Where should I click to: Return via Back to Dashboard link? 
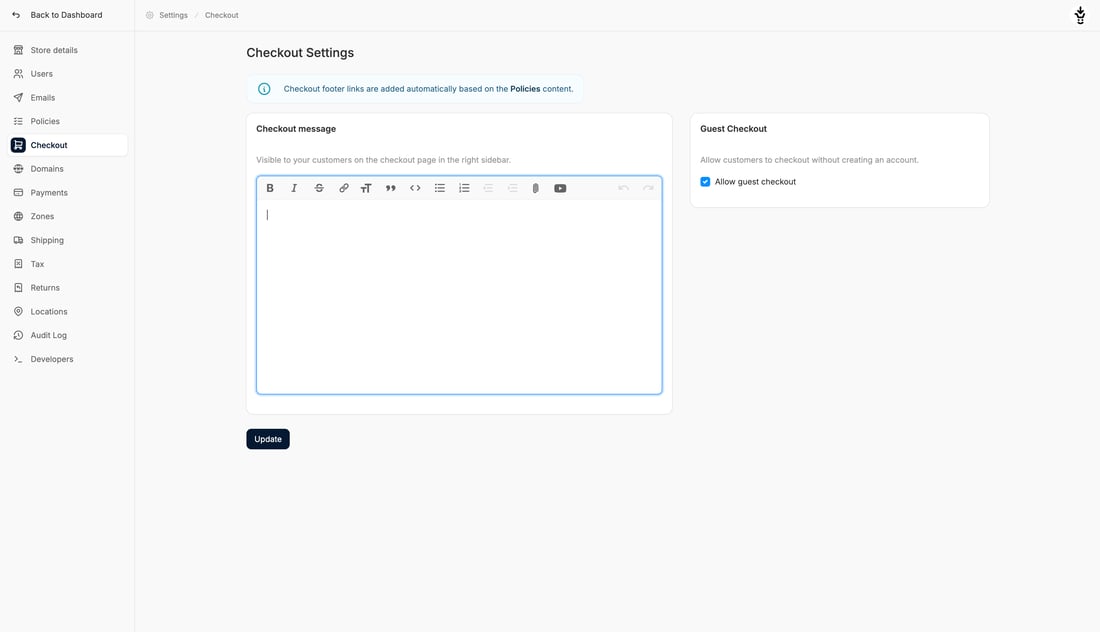pyautogui.click(x=66, y=15)
